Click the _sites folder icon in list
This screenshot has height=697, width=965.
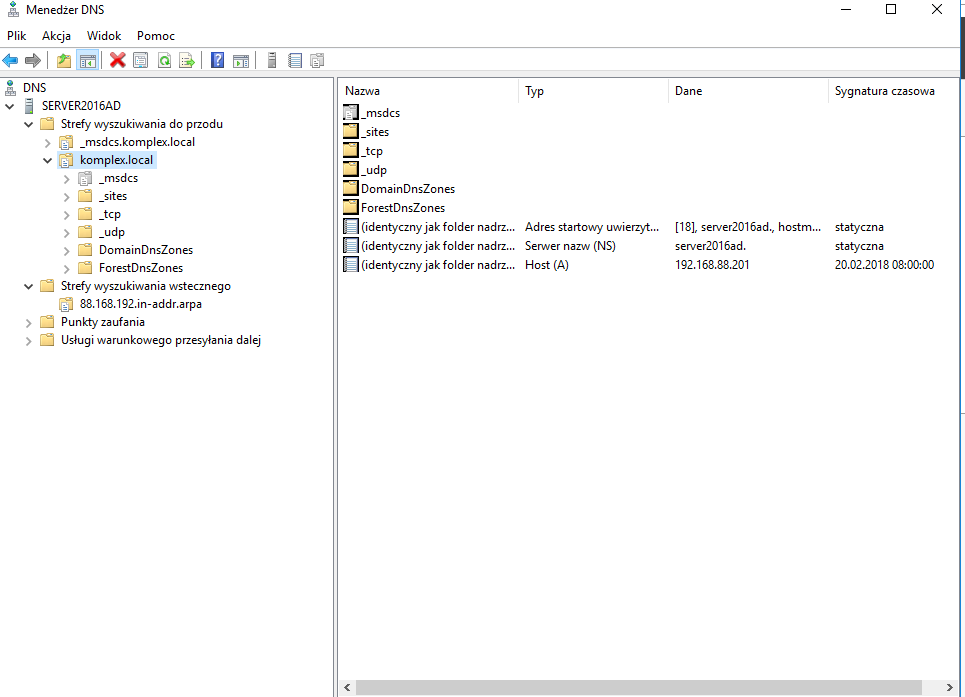(x=351, y=131)
